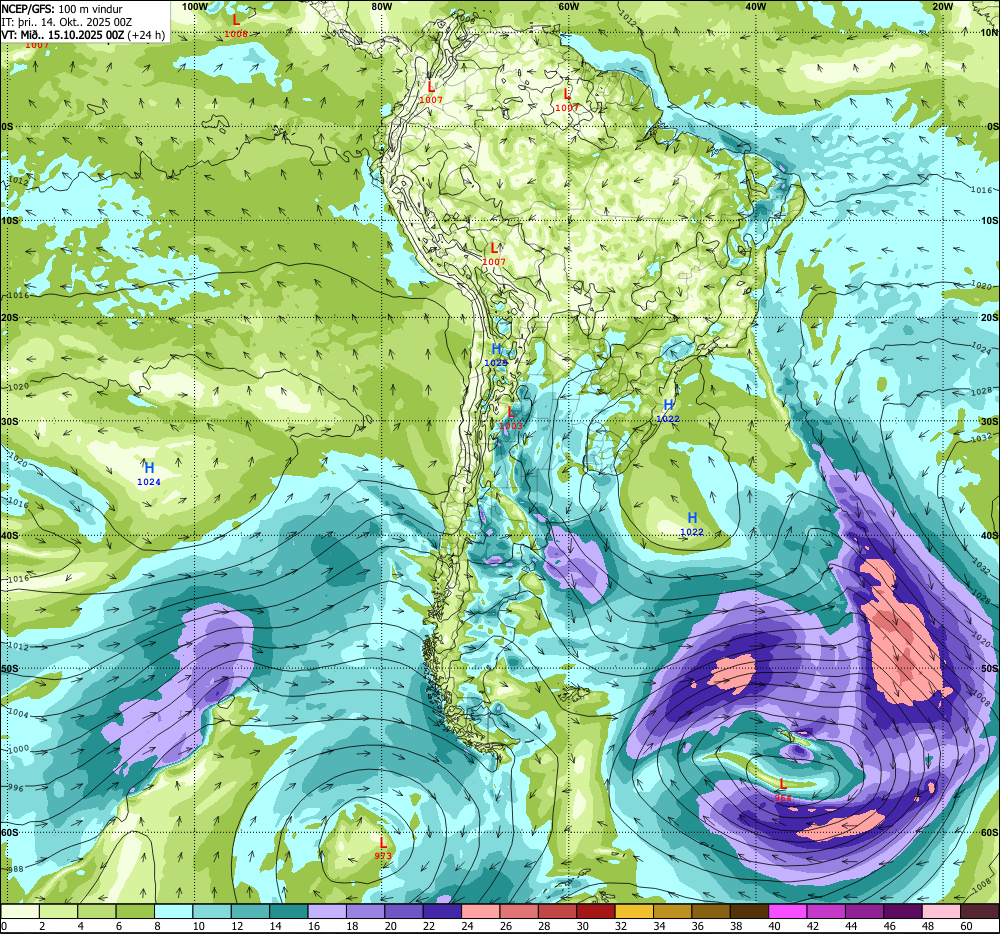Image resolution: width=1000 pixels, height=934 pixels.
Task: Click the 48–60 light pink legend swatch
Action: click(x=942, y=911)
